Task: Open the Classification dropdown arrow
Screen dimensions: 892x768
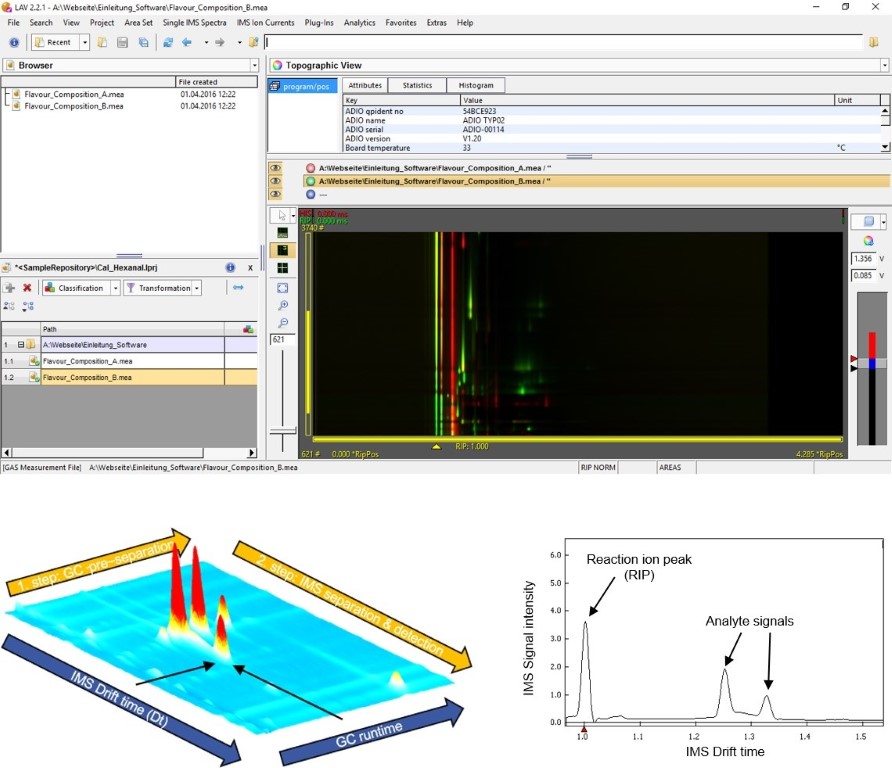Action: (x=115, y=288)
